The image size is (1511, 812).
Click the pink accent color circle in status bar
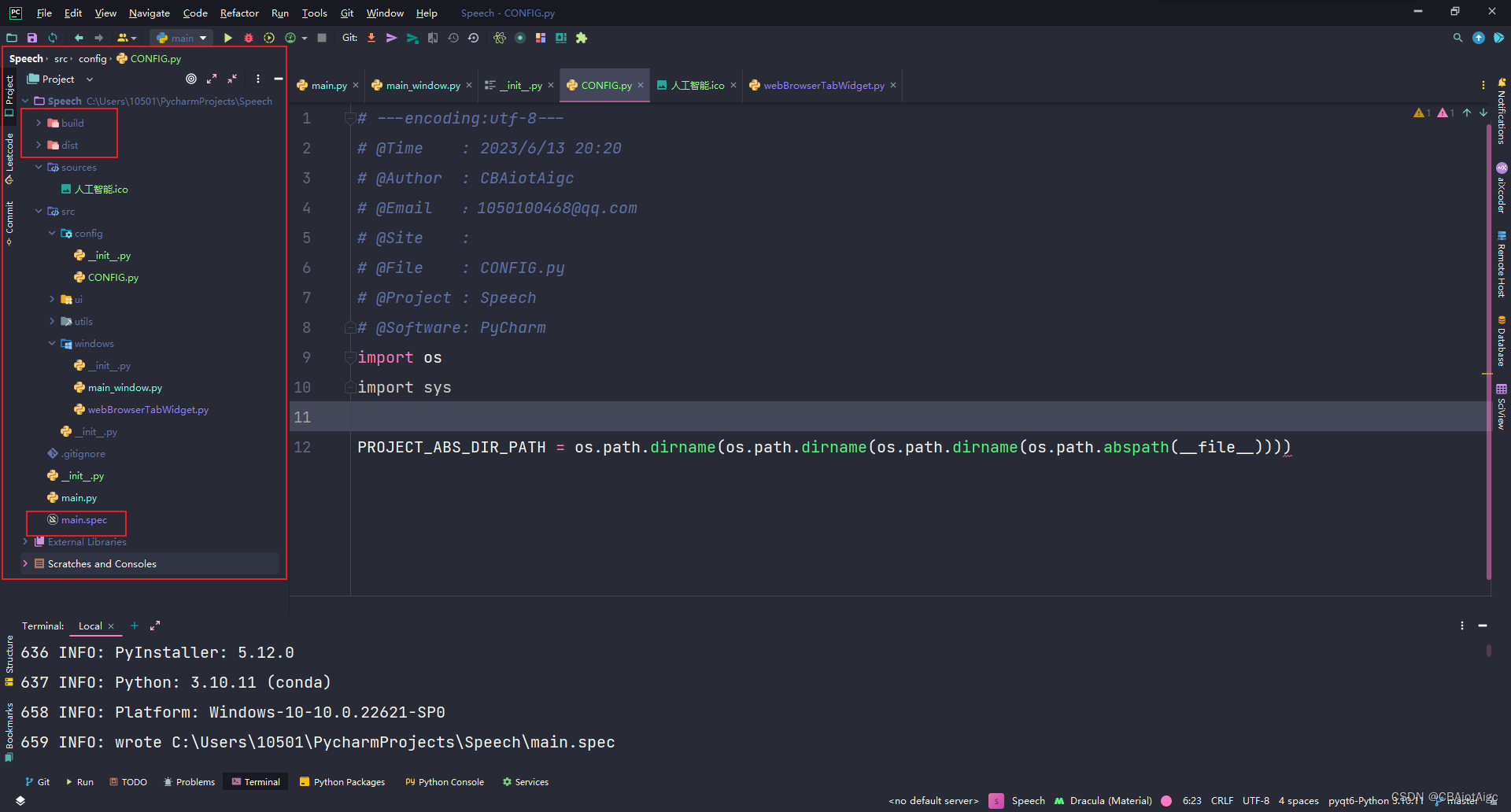1166,800
